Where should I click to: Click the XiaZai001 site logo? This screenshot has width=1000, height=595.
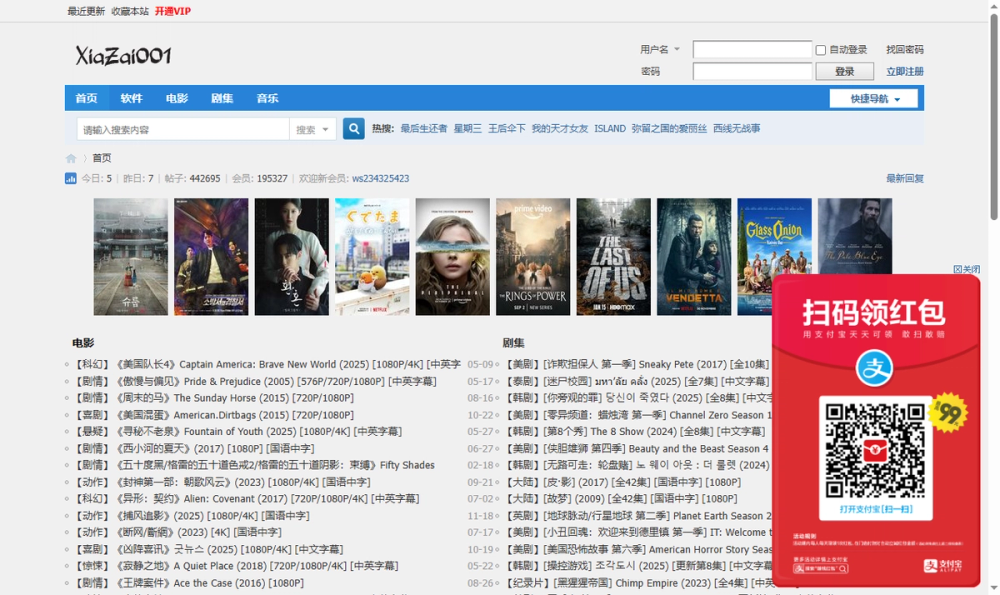coord(123,55)
